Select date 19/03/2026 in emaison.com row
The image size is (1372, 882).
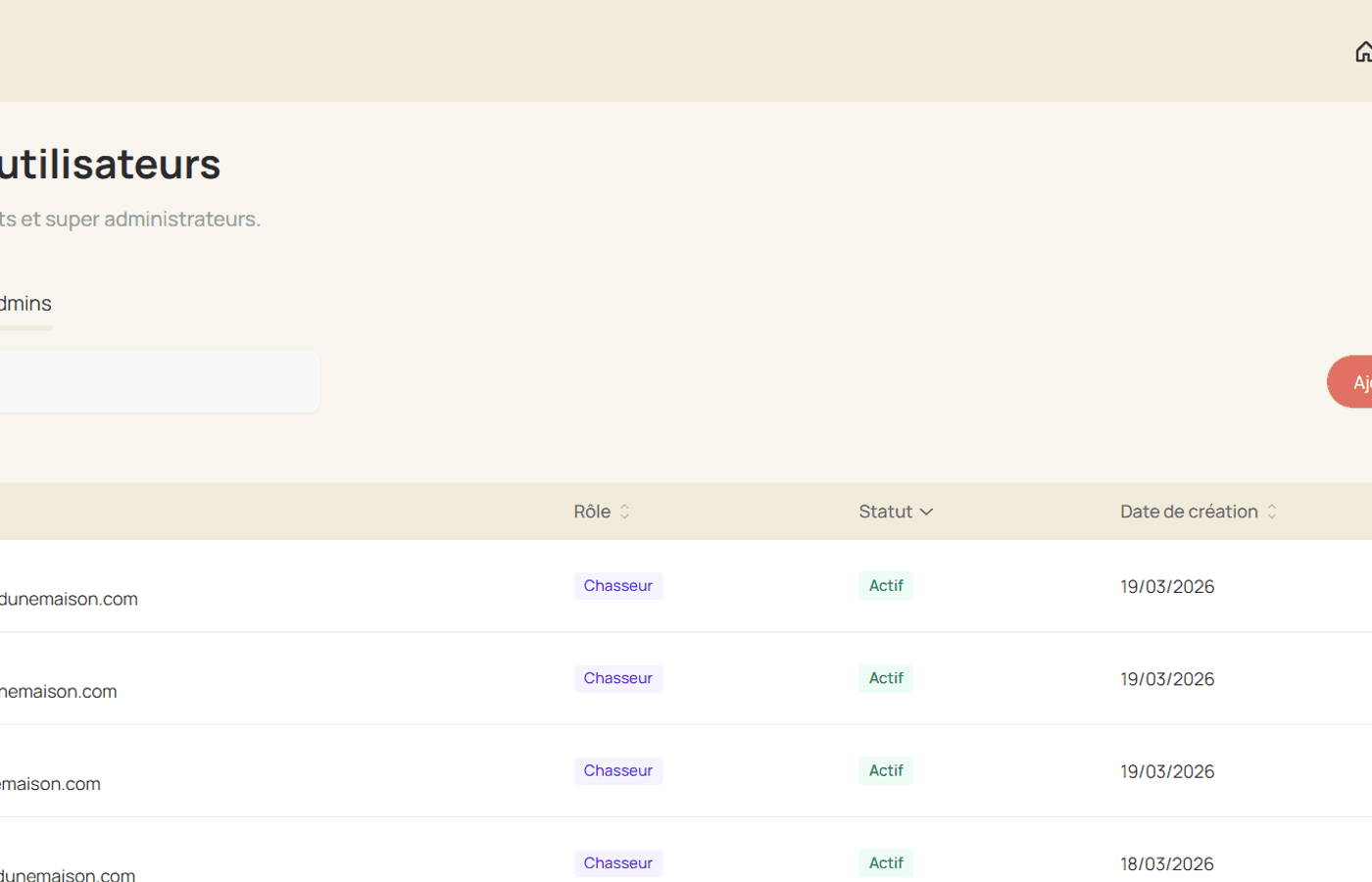[x=1167, y=772]
